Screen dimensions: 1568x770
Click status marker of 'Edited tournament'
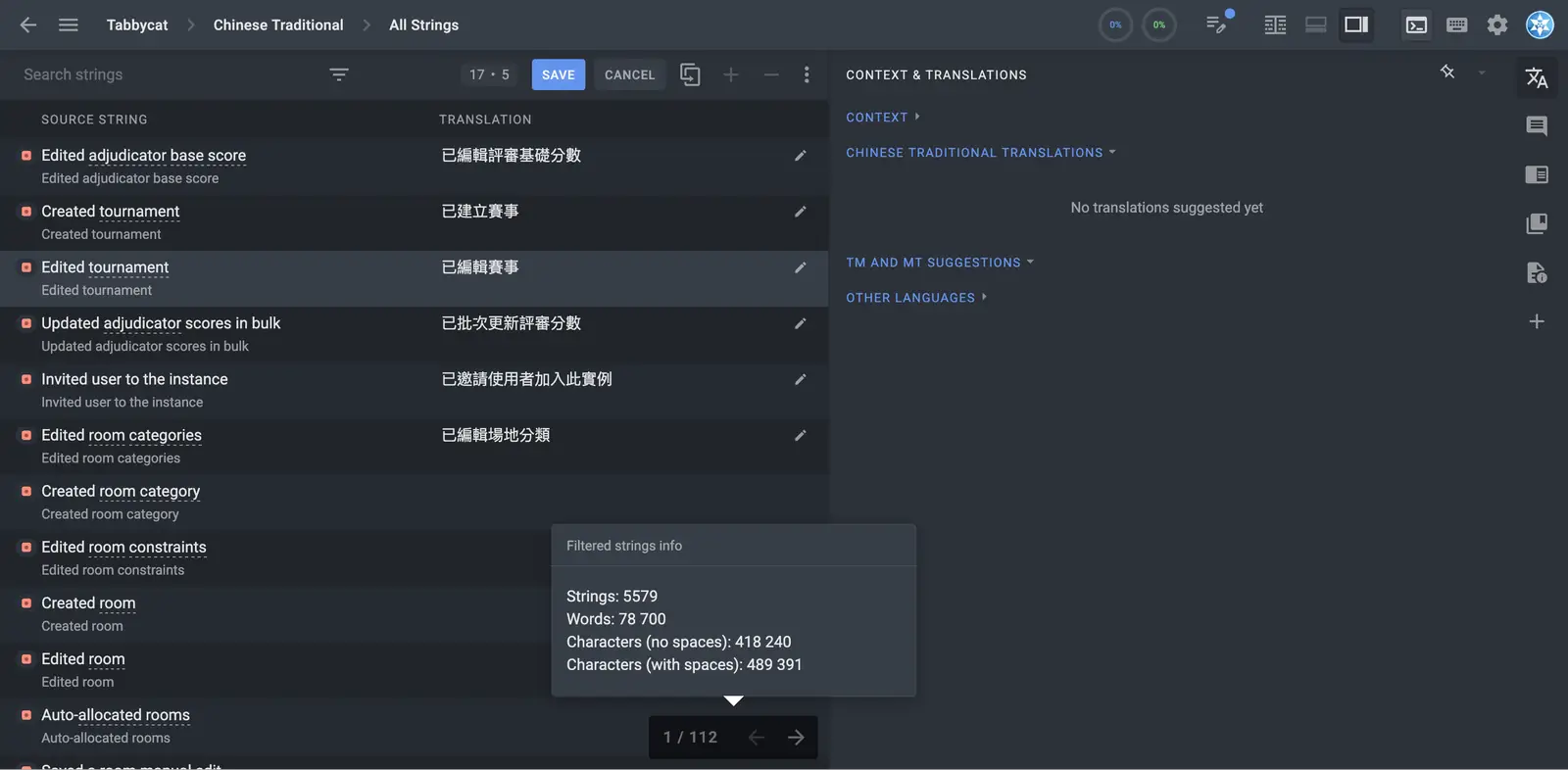point(26,267)
